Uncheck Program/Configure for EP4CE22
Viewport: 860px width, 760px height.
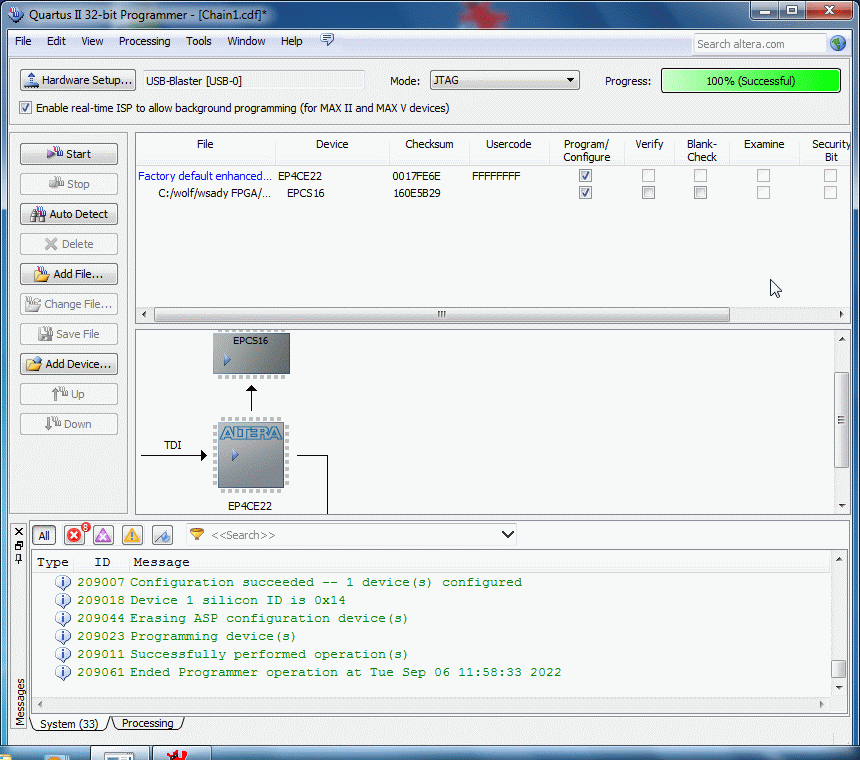[585, 176]
